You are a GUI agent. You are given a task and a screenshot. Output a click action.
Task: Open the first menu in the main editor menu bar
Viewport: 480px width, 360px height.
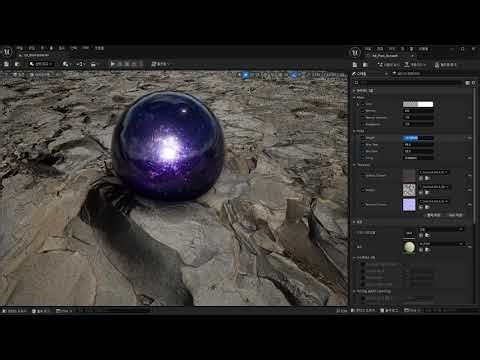tap(20, 48)
